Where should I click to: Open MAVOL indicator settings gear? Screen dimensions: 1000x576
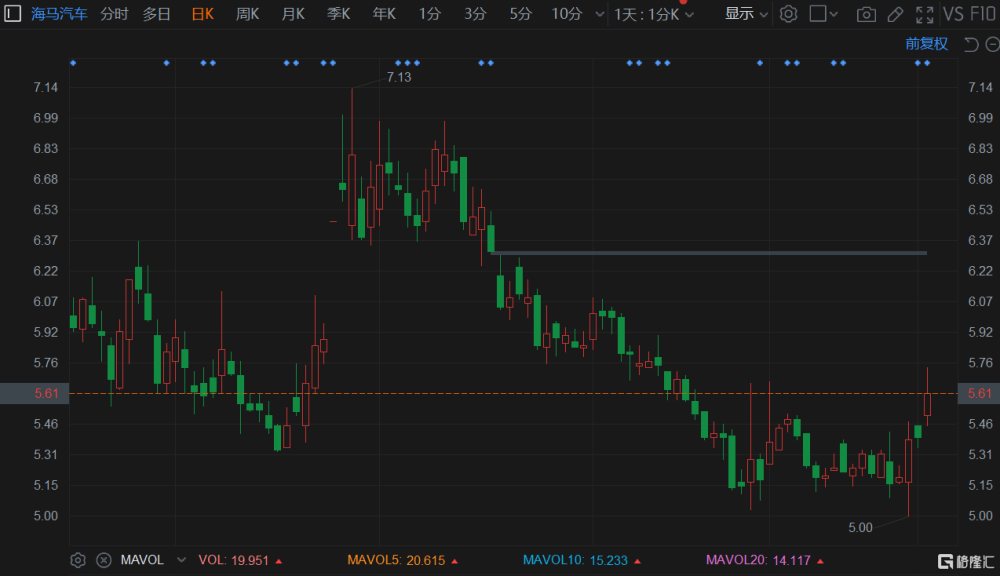(x=78, y=560)
